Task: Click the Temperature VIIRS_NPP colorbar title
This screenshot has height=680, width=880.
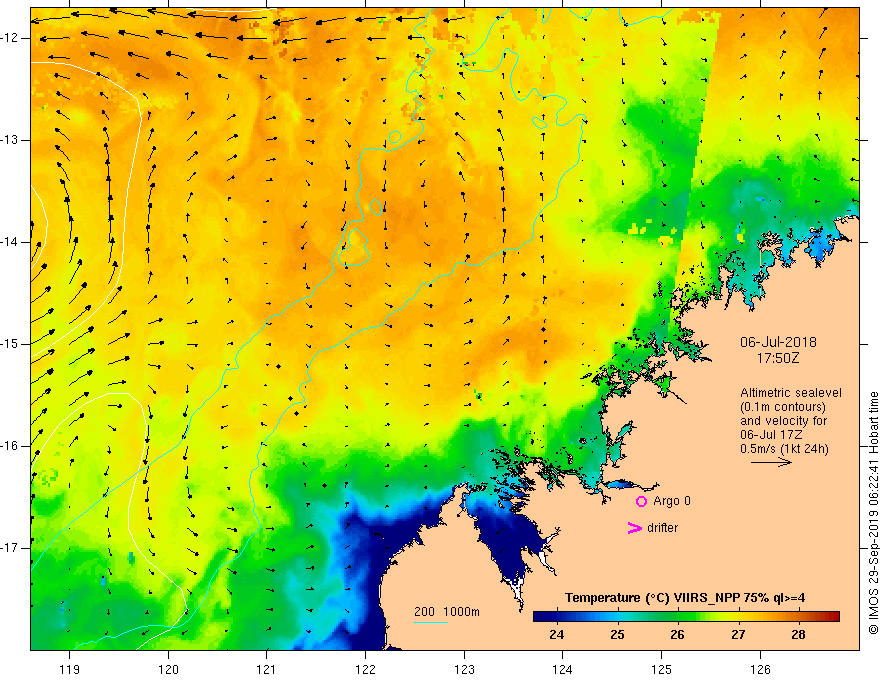Action: coord(685,598)
